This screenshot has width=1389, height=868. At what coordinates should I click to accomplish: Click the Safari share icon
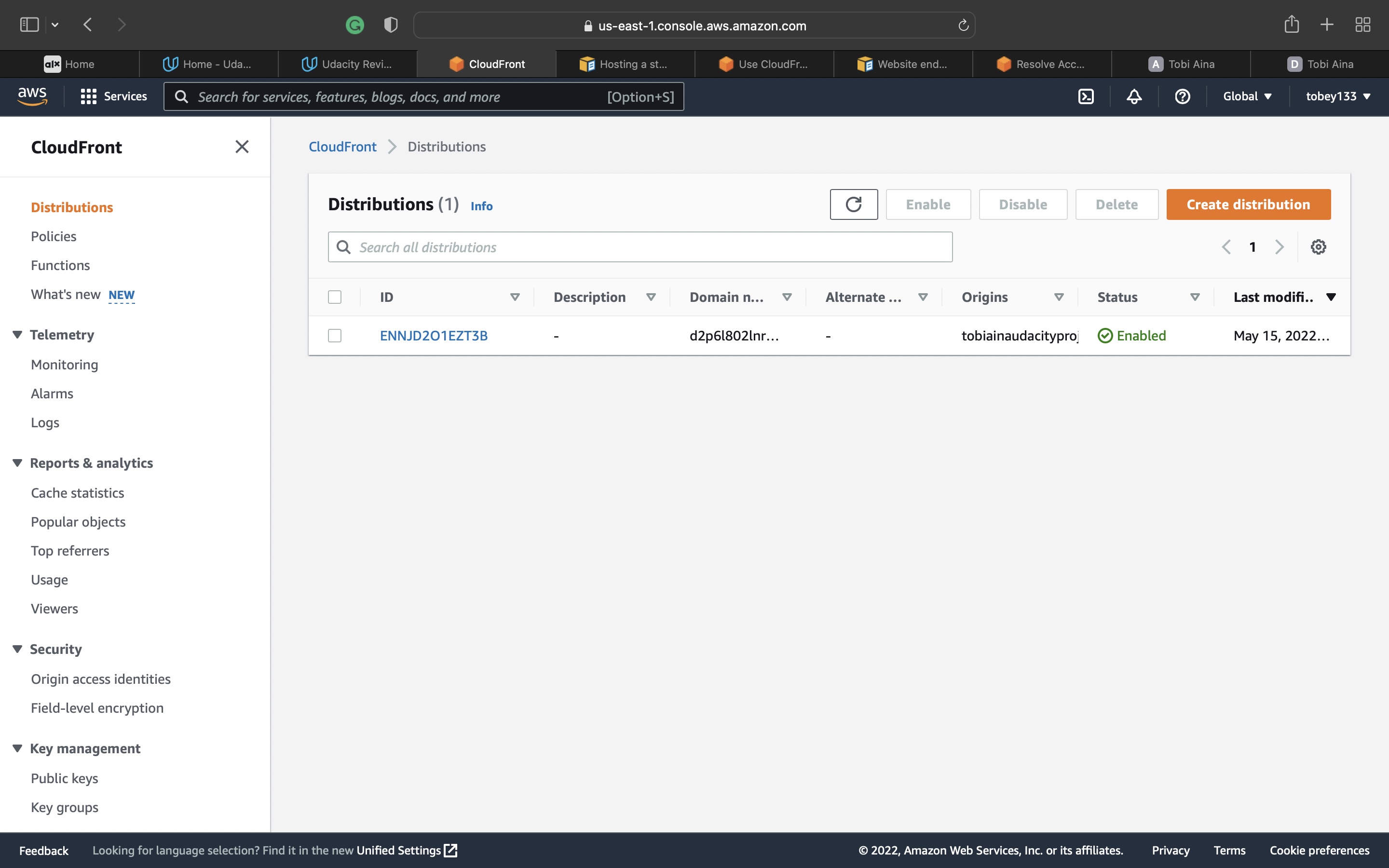[1292, 24]
